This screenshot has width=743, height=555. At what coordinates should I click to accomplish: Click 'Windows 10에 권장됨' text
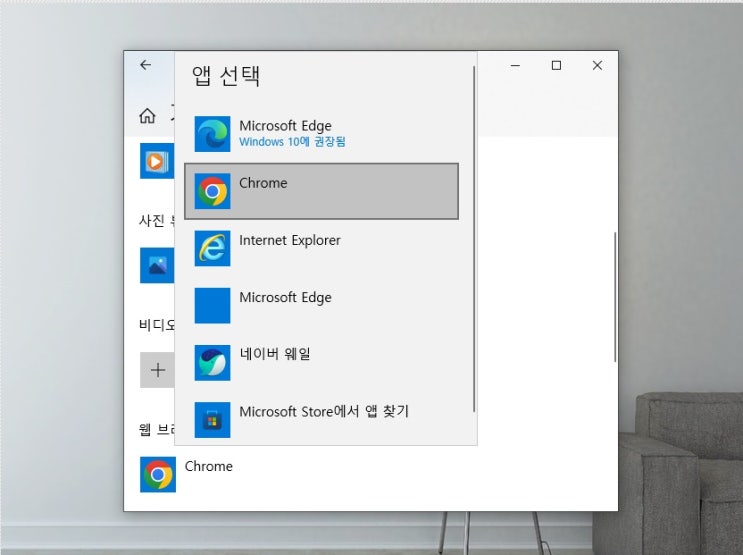coord(292,142)
